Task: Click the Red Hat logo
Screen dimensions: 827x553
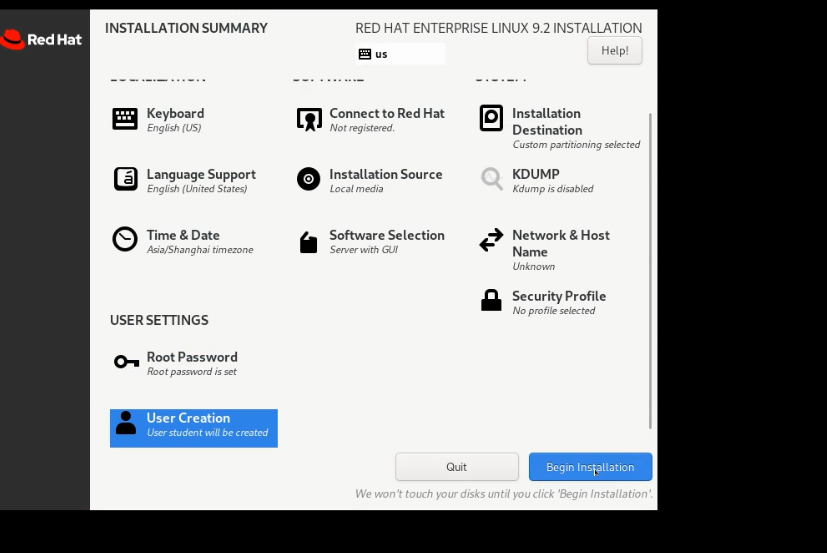Action: pos(41,40)
